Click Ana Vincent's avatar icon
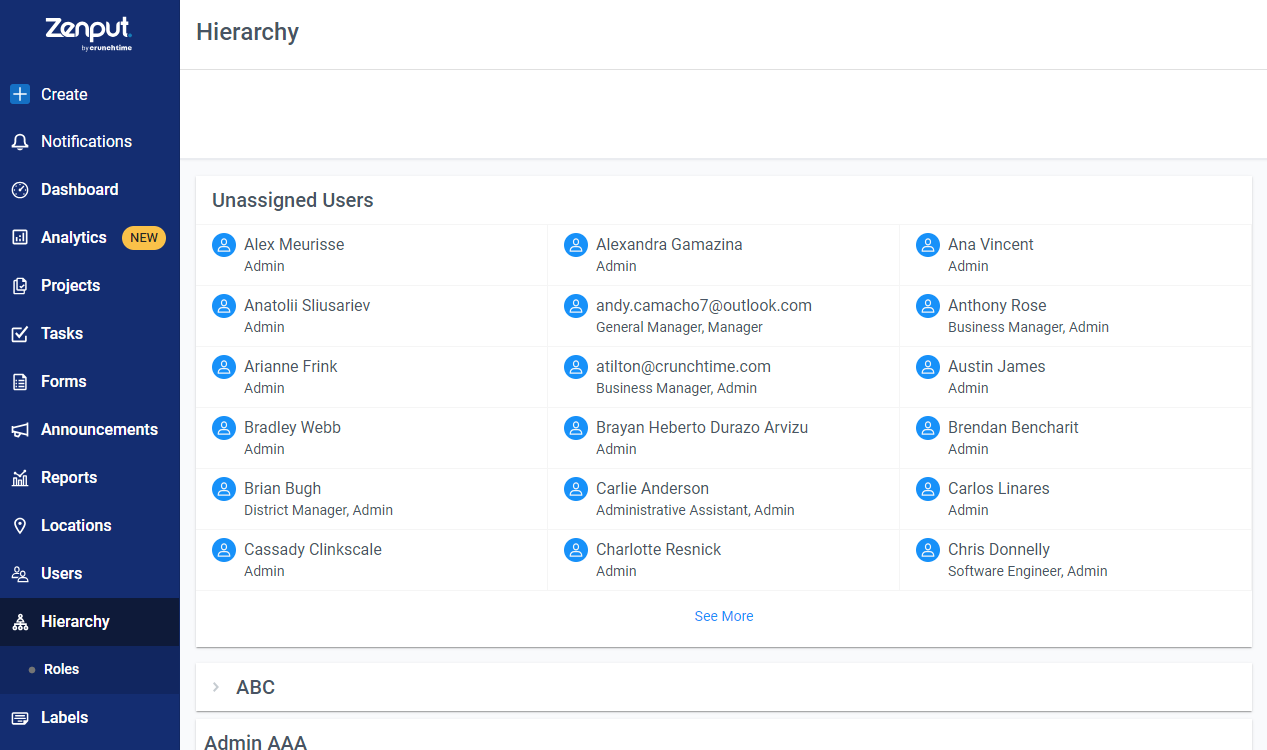Screen dimensions: 1267x750 click(928, 245)
